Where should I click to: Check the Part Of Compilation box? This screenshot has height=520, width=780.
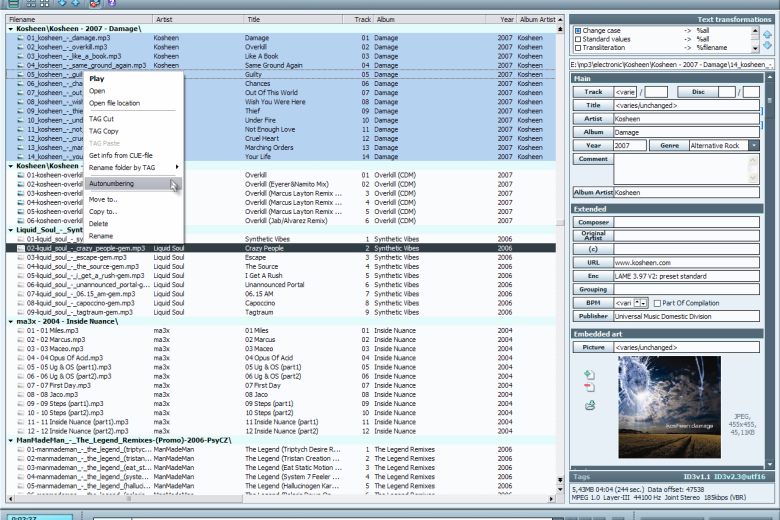click(657, 303)
